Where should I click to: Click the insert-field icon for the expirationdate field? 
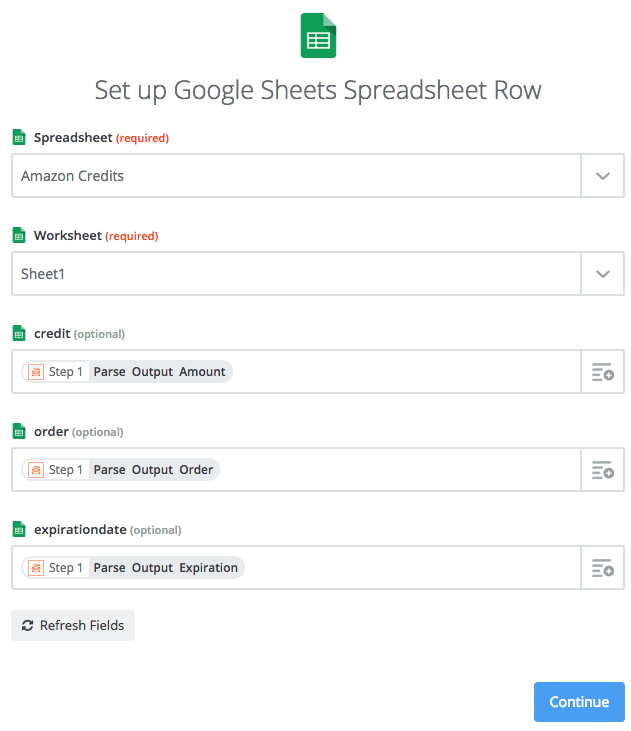pyautogui.click(x=602, y=568)
